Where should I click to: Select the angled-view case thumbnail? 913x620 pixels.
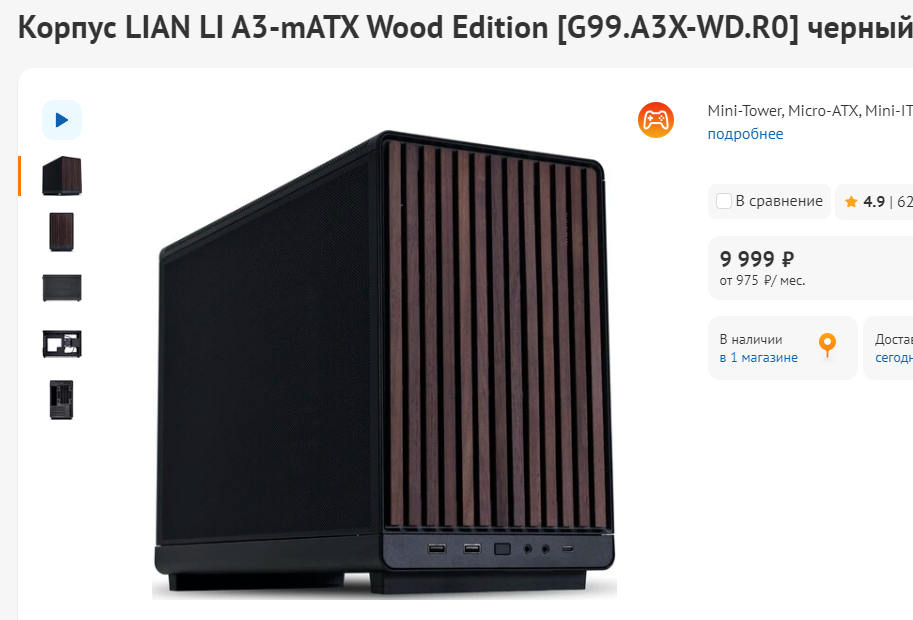(62, 176)
